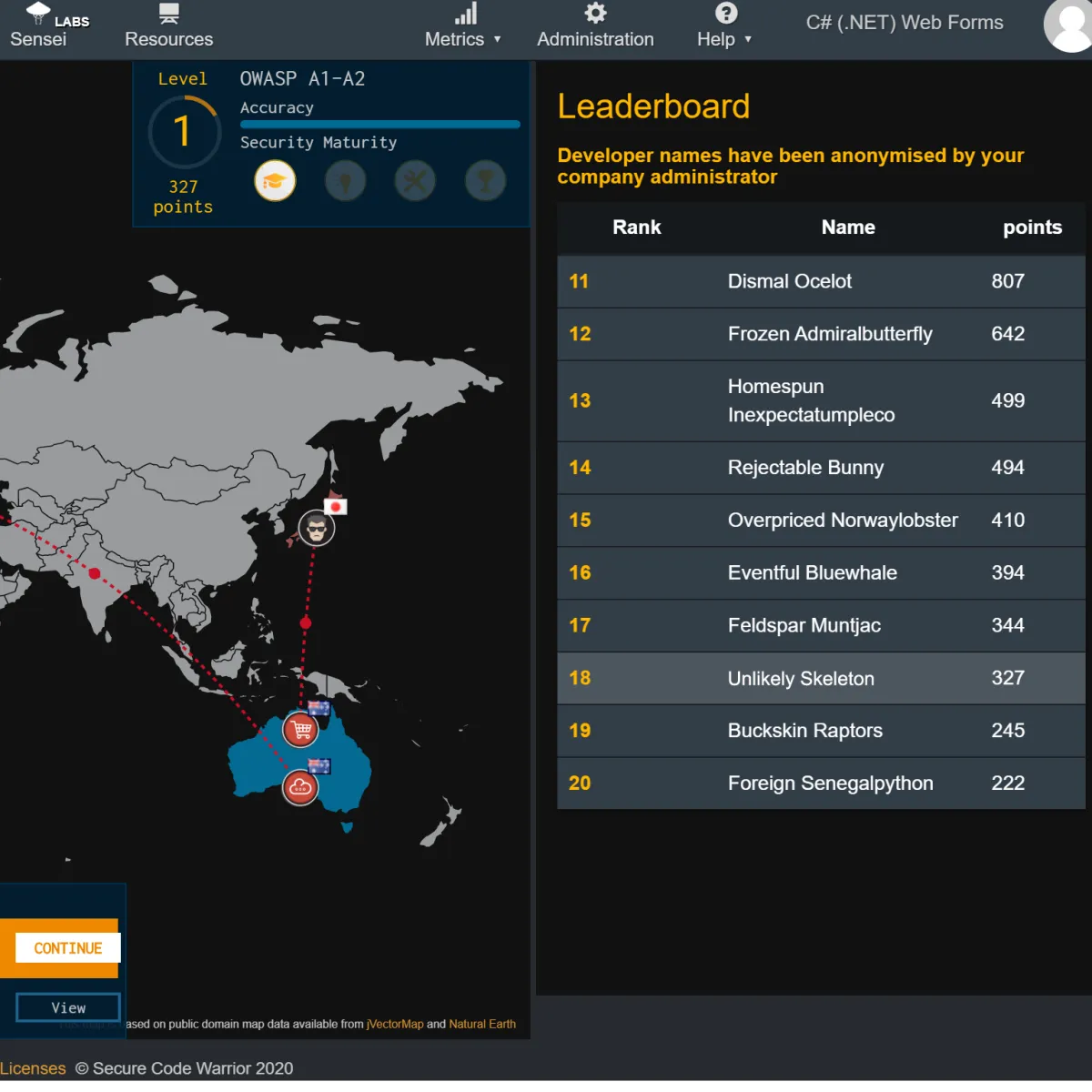1092x1092 pixels.
Task: Open the Metrics dropdown
Action: click(x=464, y=39)
